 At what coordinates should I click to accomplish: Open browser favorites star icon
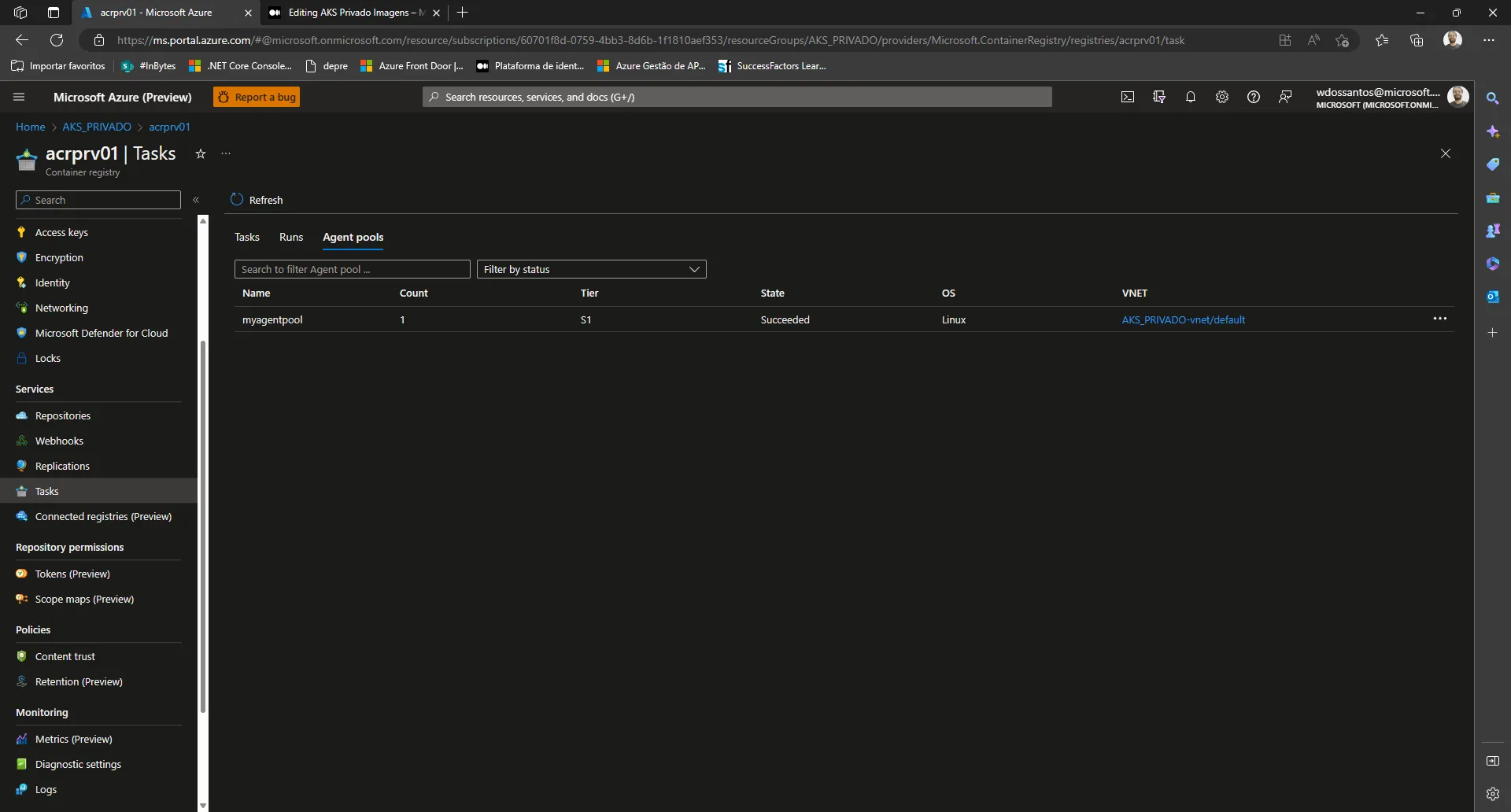[x=1381, y=40]
